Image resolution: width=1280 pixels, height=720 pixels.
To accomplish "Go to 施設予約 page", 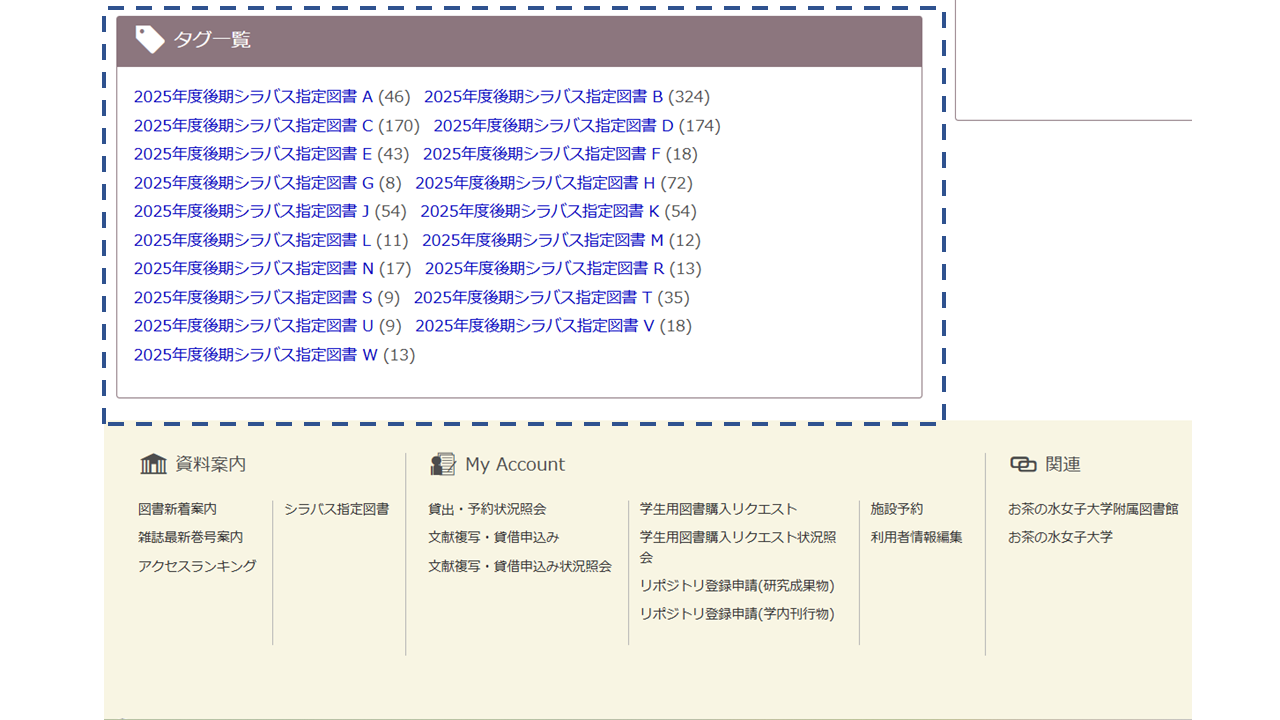I will (896, 509).
